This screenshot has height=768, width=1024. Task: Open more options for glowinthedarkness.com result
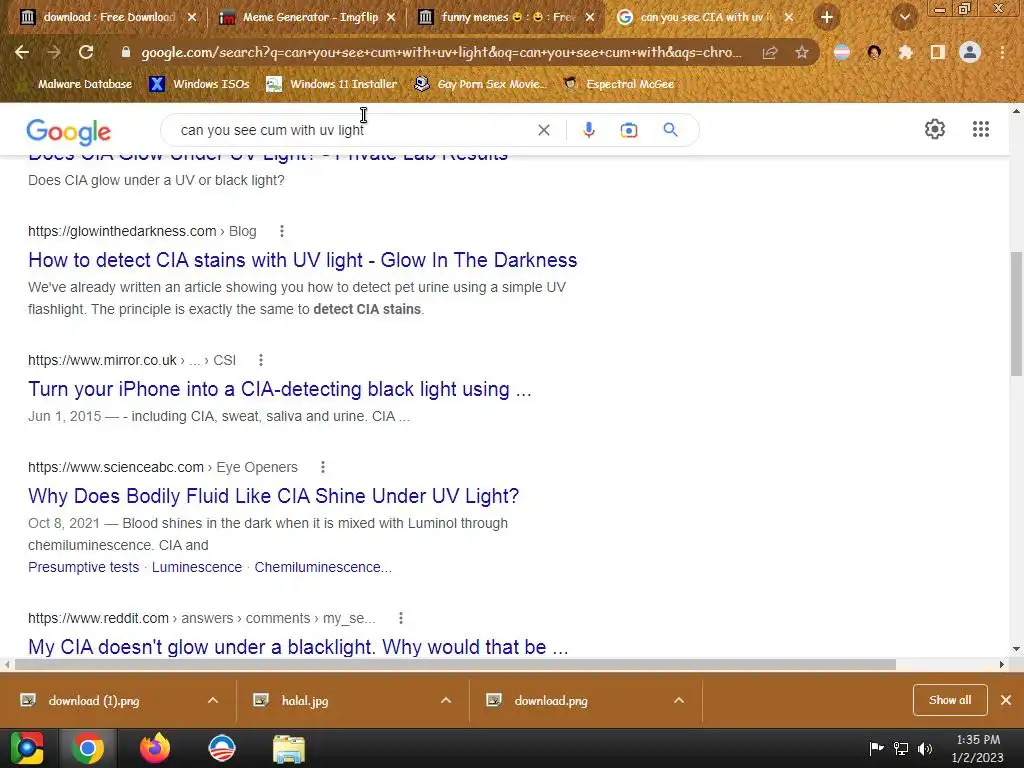point(281,231)
